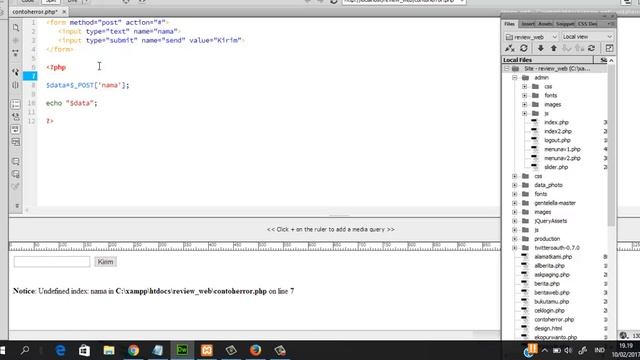Click the volume icon in system tray
This screenshot has height=360, width=640.
click(x=569, y=351)
